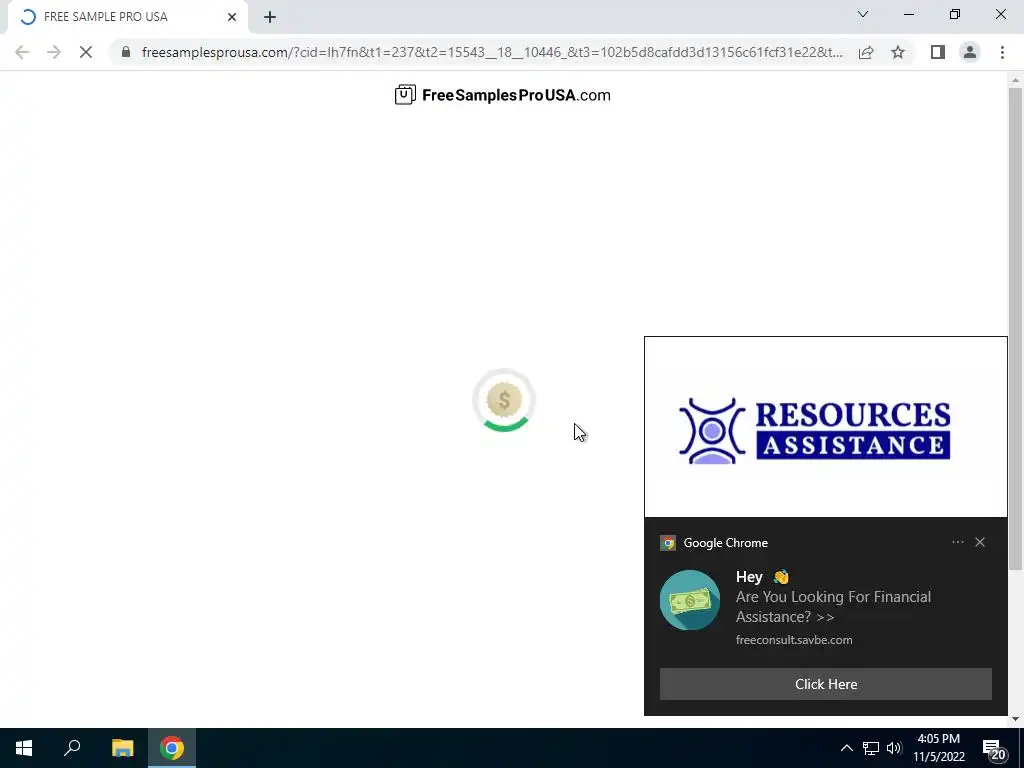Open Windows taskbar search

pyautogui.click(x=72, y=748)
